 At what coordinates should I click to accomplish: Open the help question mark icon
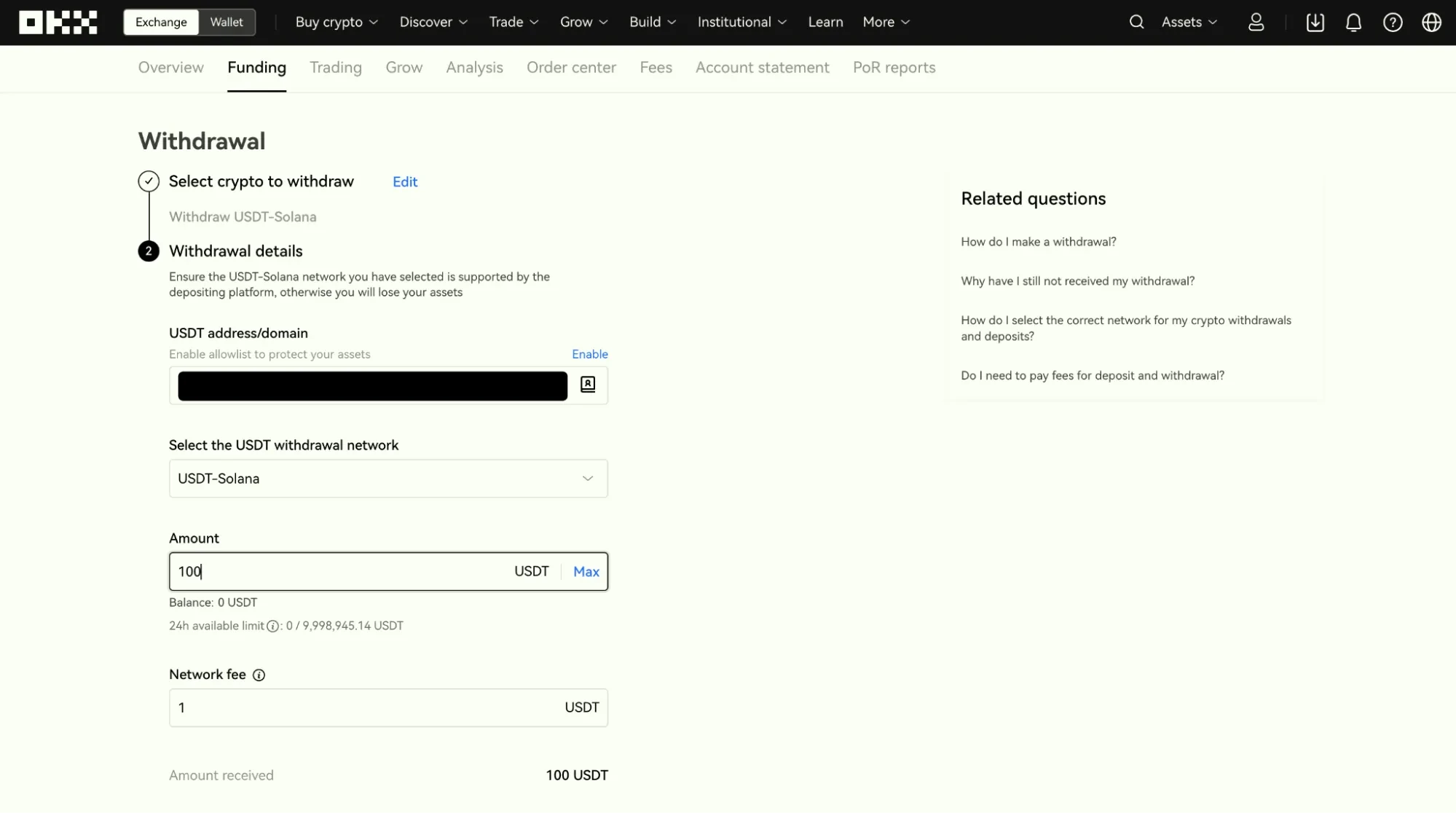[1392, 23]
